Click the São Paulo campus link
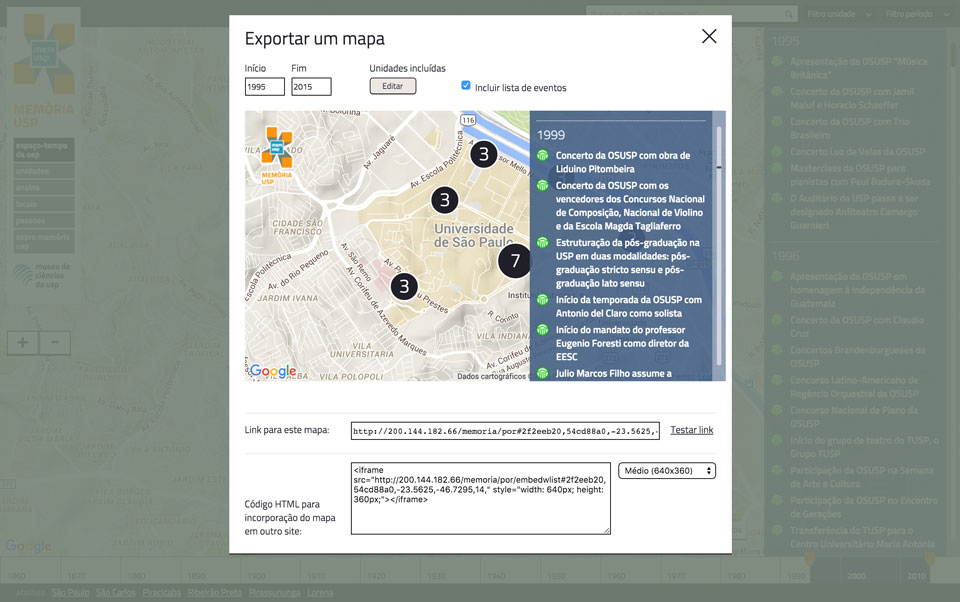The width and height of the screenshot is (960, 602). 70,592
